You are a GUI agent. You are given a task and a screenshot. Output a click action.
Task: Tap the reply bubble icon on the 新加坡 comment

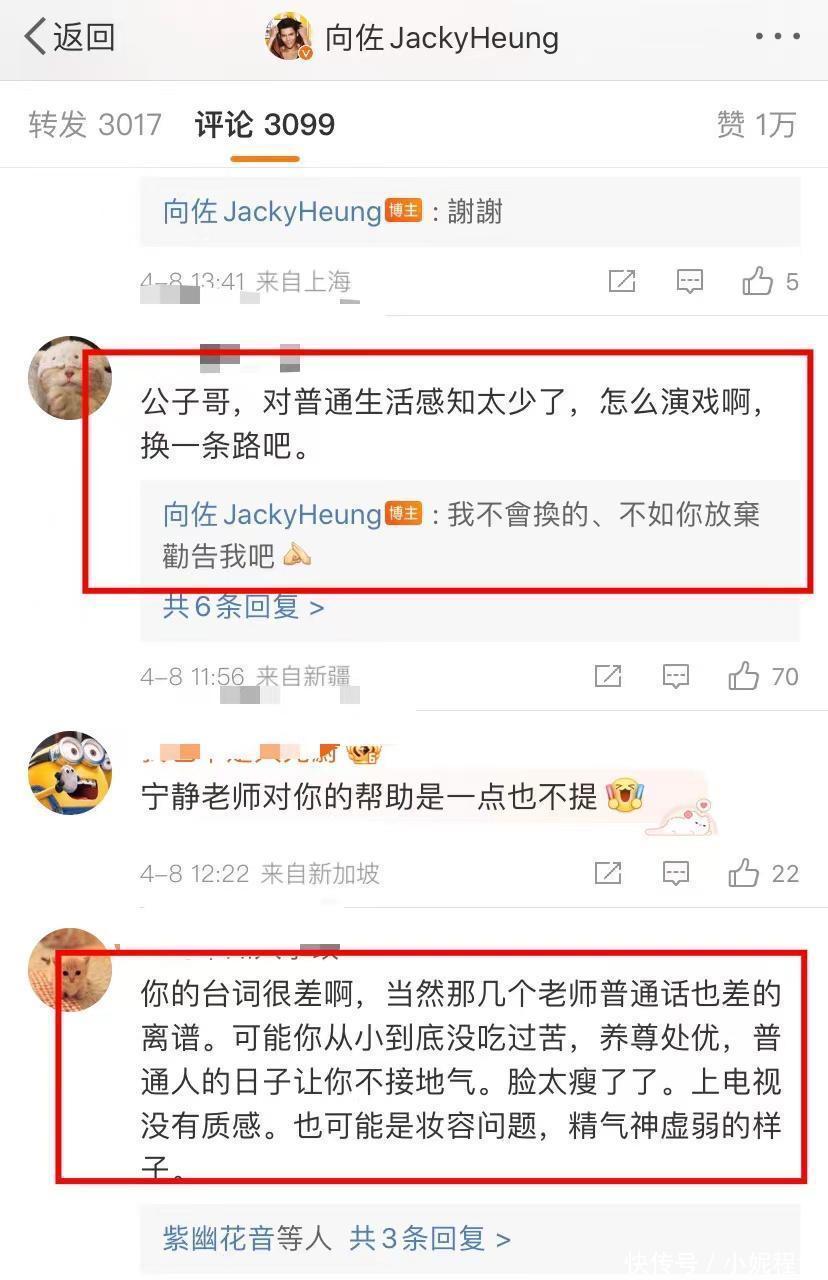pyautogui.click(x=675, y=873)
